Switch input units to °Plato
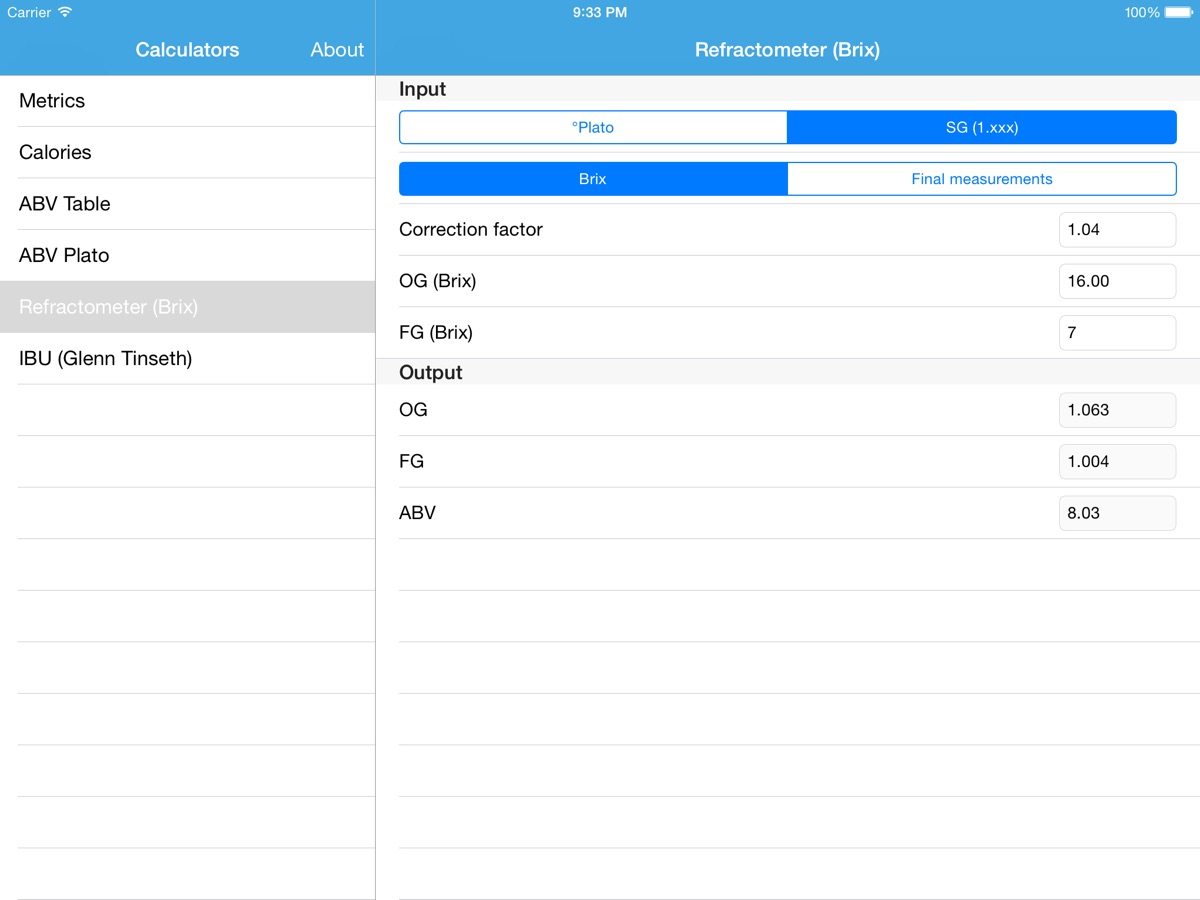Screen dimensions: 1200x900 (x=593, y=127)
